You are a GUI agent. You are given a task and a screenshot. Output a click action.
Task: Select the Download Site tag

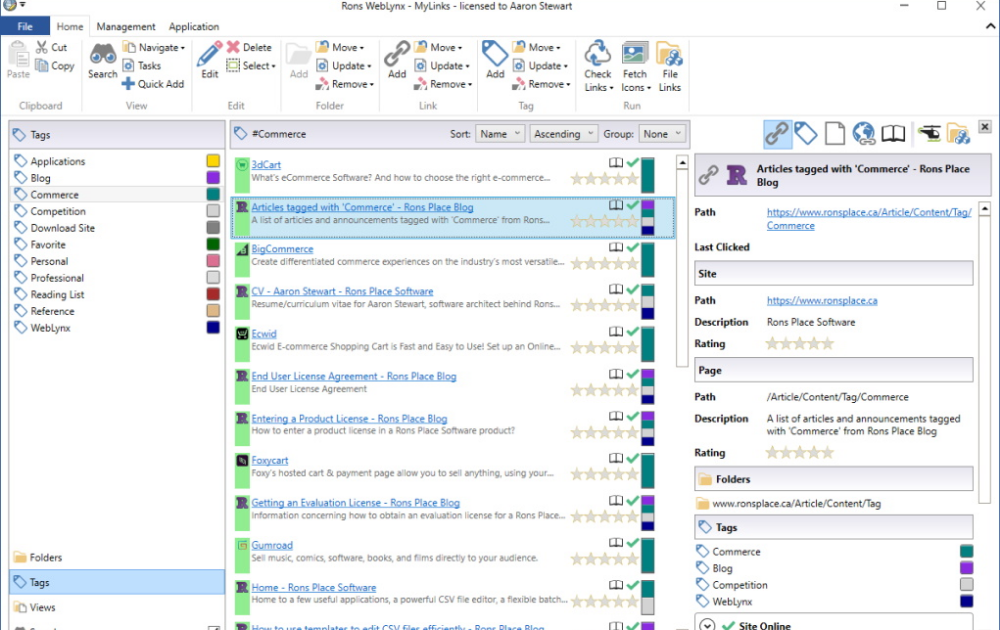[x=117, y=228]
